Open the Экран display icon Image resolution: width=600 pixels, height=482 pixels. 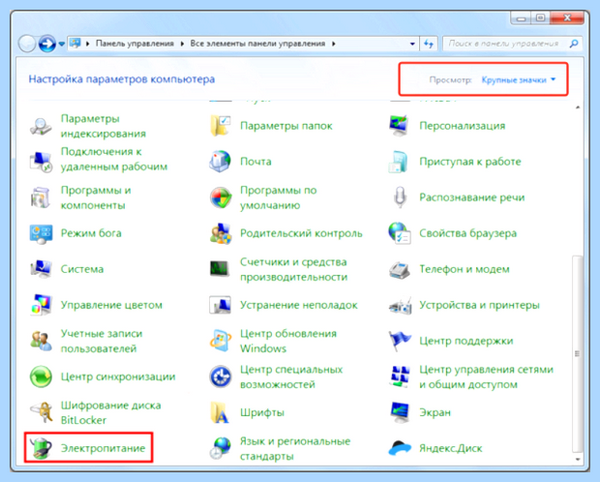(399, 412)
